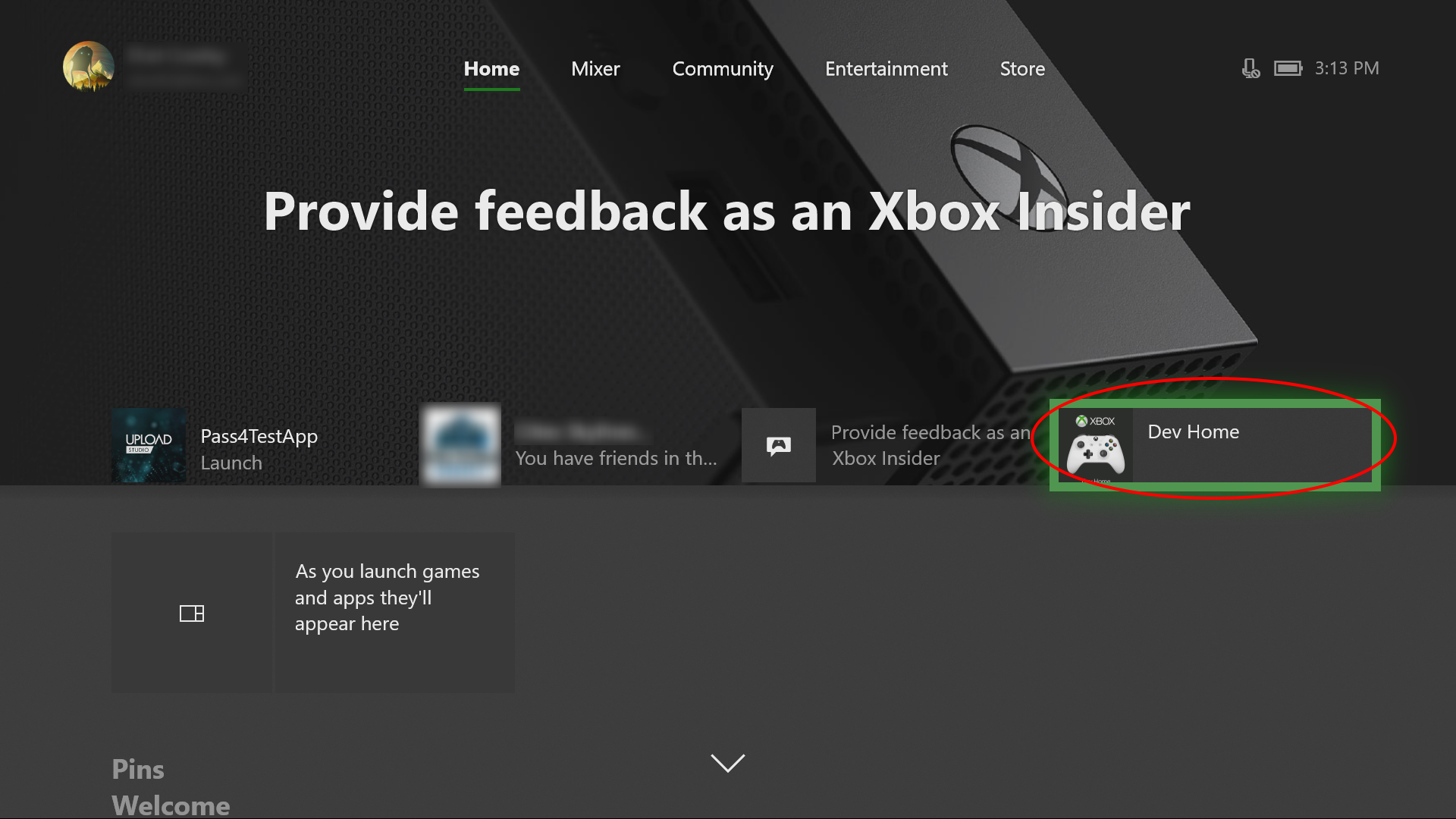1456x819 pixels.
Task: Open the chat/messages icon tile
Action: pyautogui.click(x=779, y=445)
